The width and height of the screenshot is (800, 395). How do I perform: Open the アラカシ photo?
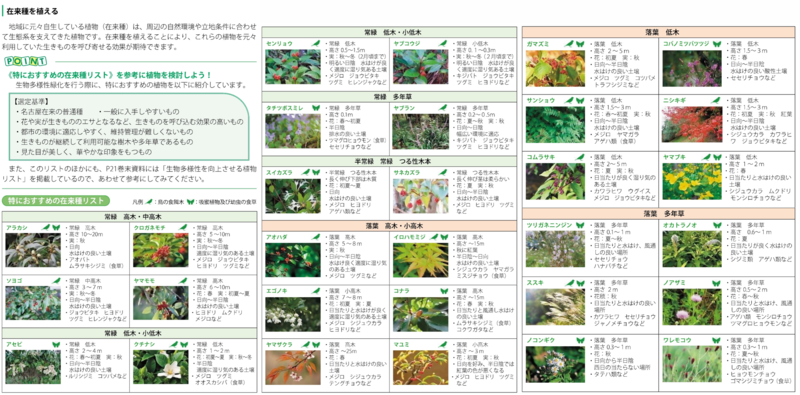pos(33,251)
